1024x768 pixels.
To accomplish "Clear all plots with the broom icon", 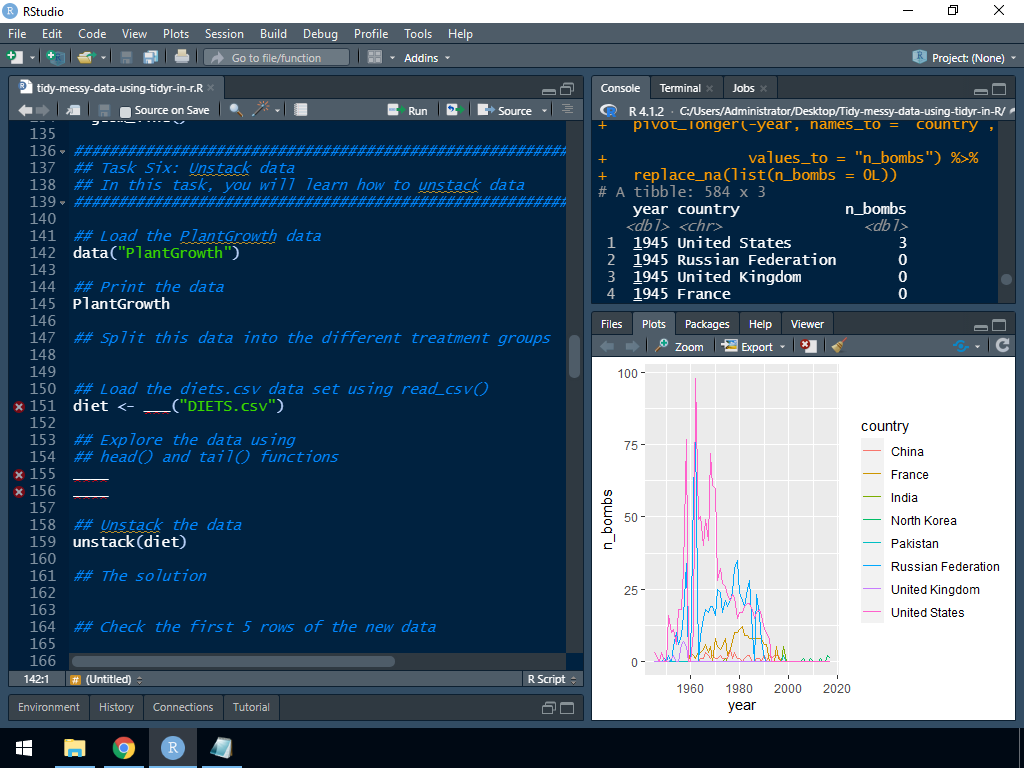I will [838, 346].
